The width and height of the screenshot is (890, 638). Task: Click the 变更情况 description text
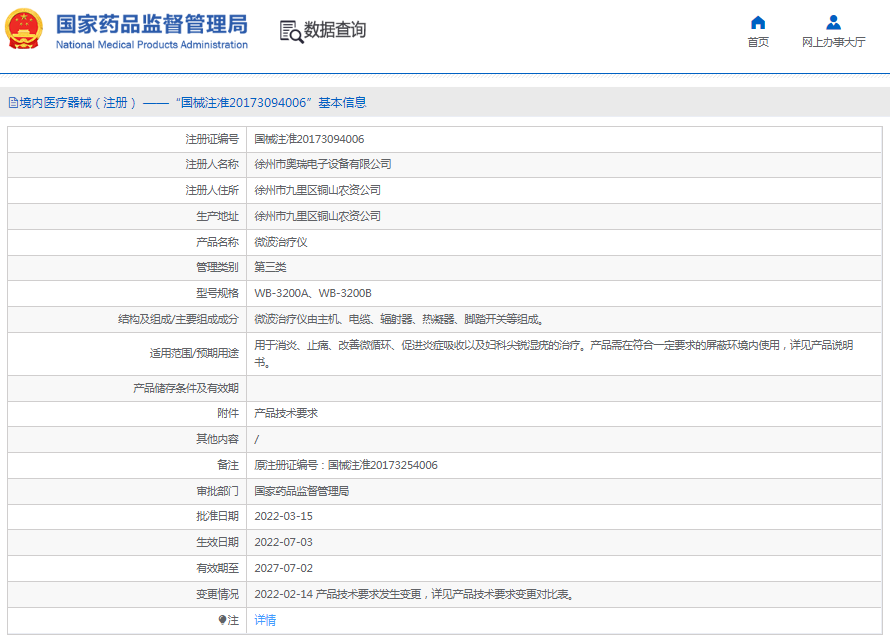(x=414, y=594)
